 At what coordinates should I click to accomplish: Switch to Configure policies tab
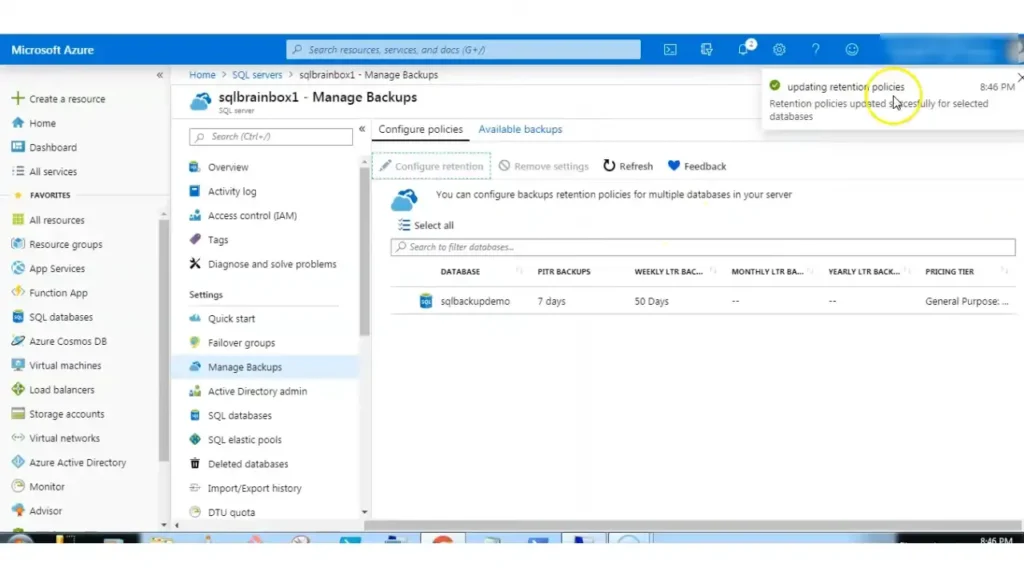click(421, 129)
